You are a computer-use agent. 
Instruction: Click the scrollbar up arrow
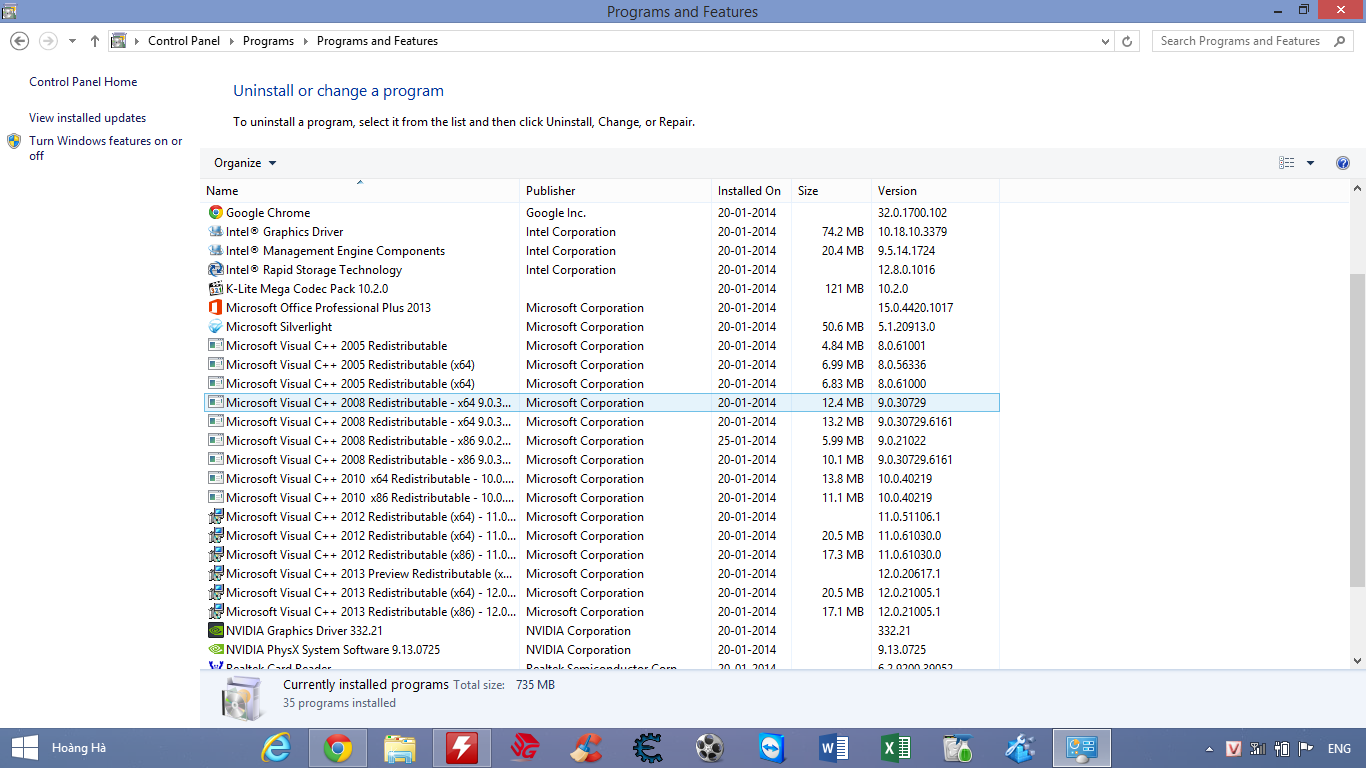click(x=1357, y=188)
